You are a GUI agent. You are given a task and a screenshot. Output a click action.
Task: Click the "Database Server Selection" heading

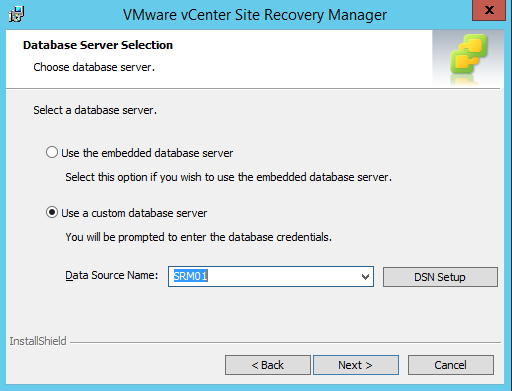click(98, 45)
